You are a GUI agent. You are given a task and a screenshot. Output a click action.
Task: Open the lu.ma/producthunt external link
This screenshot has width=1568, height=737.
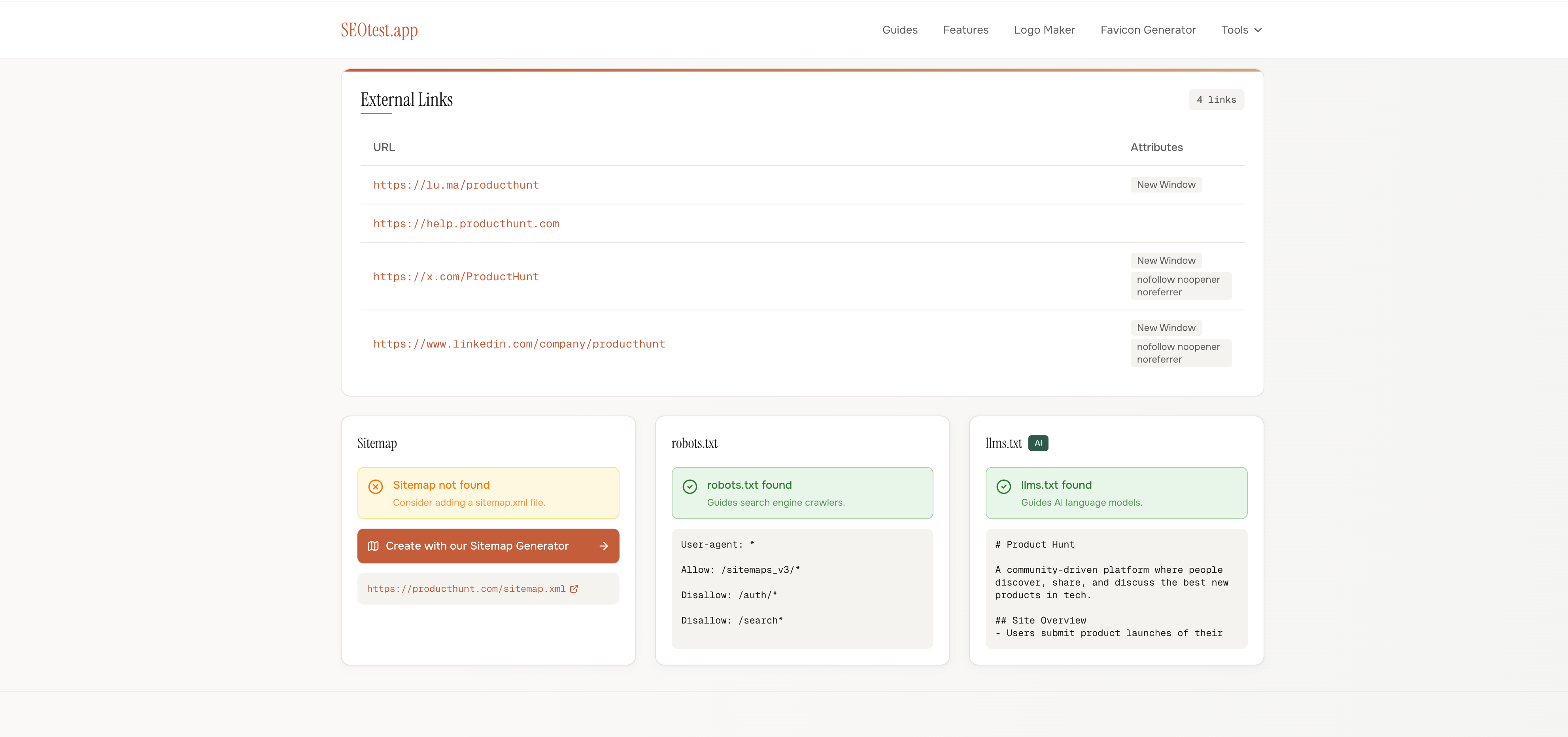456,185
